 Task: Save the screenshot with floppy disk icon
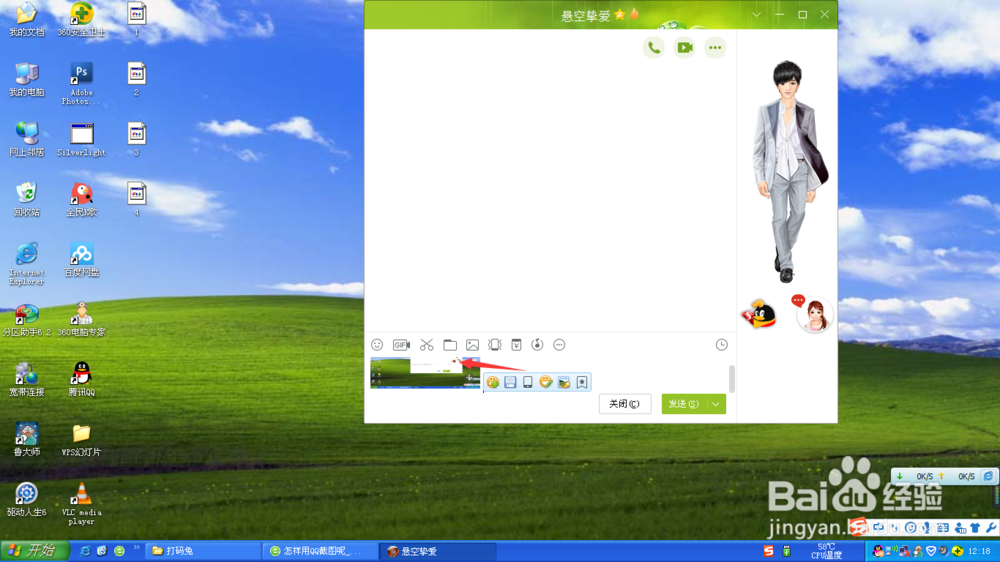point(510,382)
